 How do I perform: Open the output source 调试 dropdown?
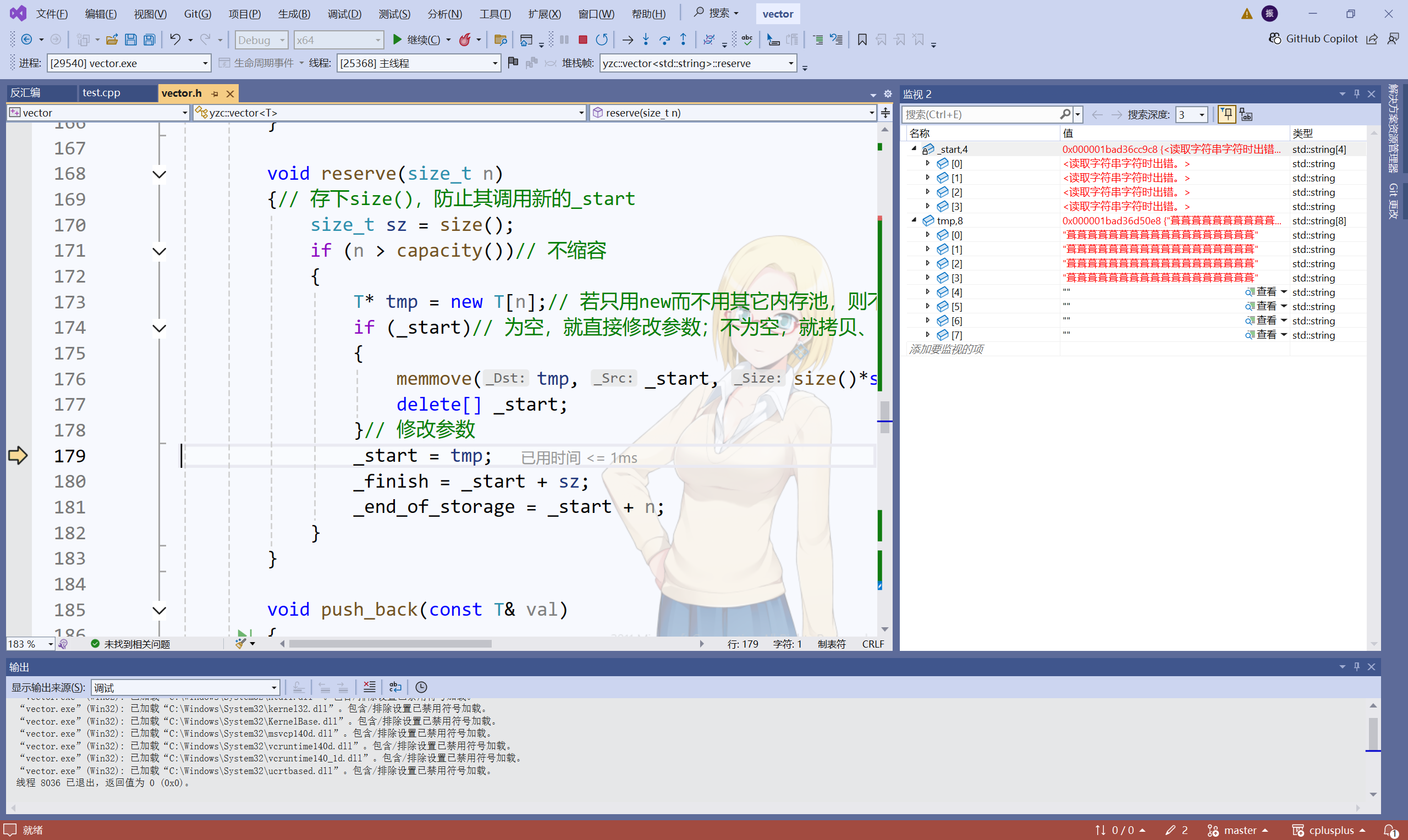tap(274, 688)
